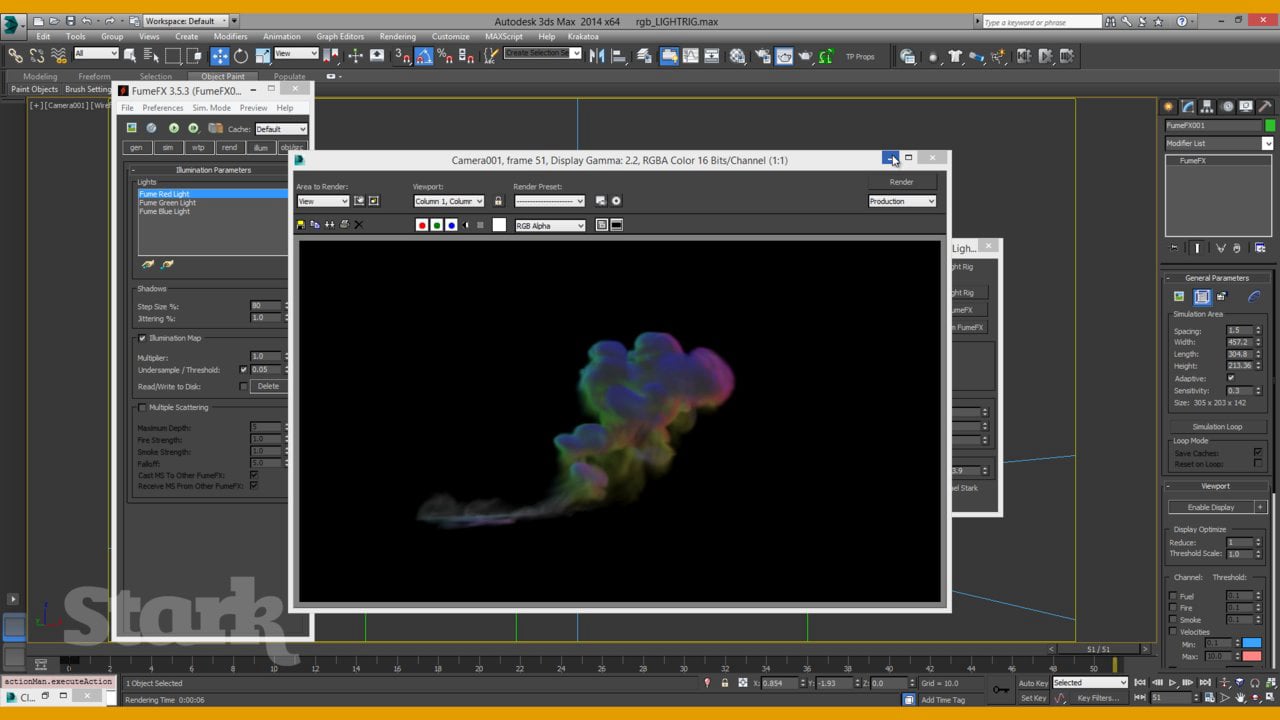Toggle Angle Snap in main toolbar

coord(424,56)
